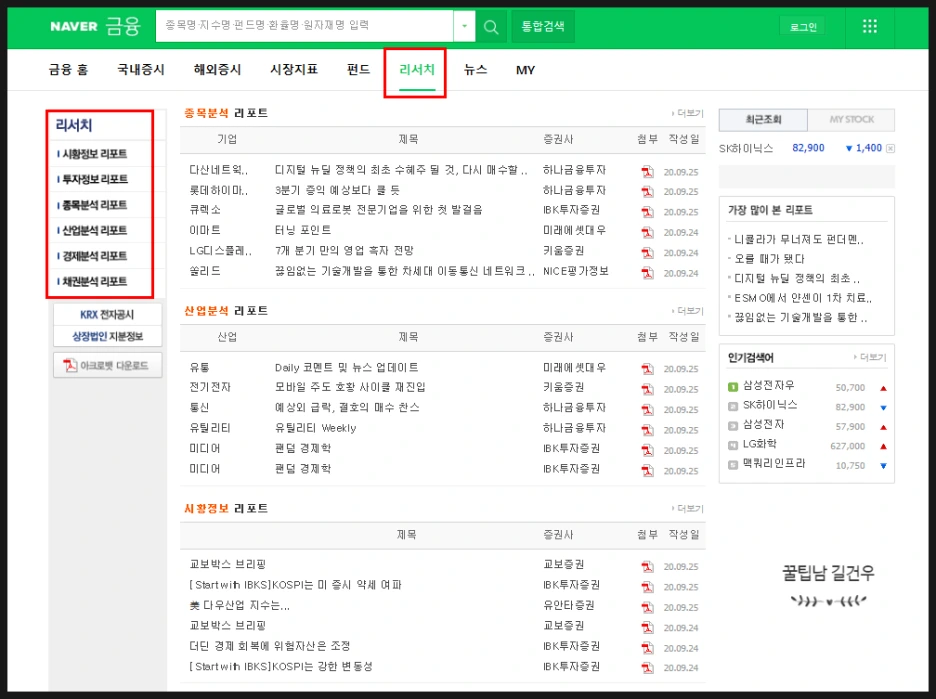Select the 리서치 menu tab
936x699 pixels.
pyautogui.click(x=417, y=70)
